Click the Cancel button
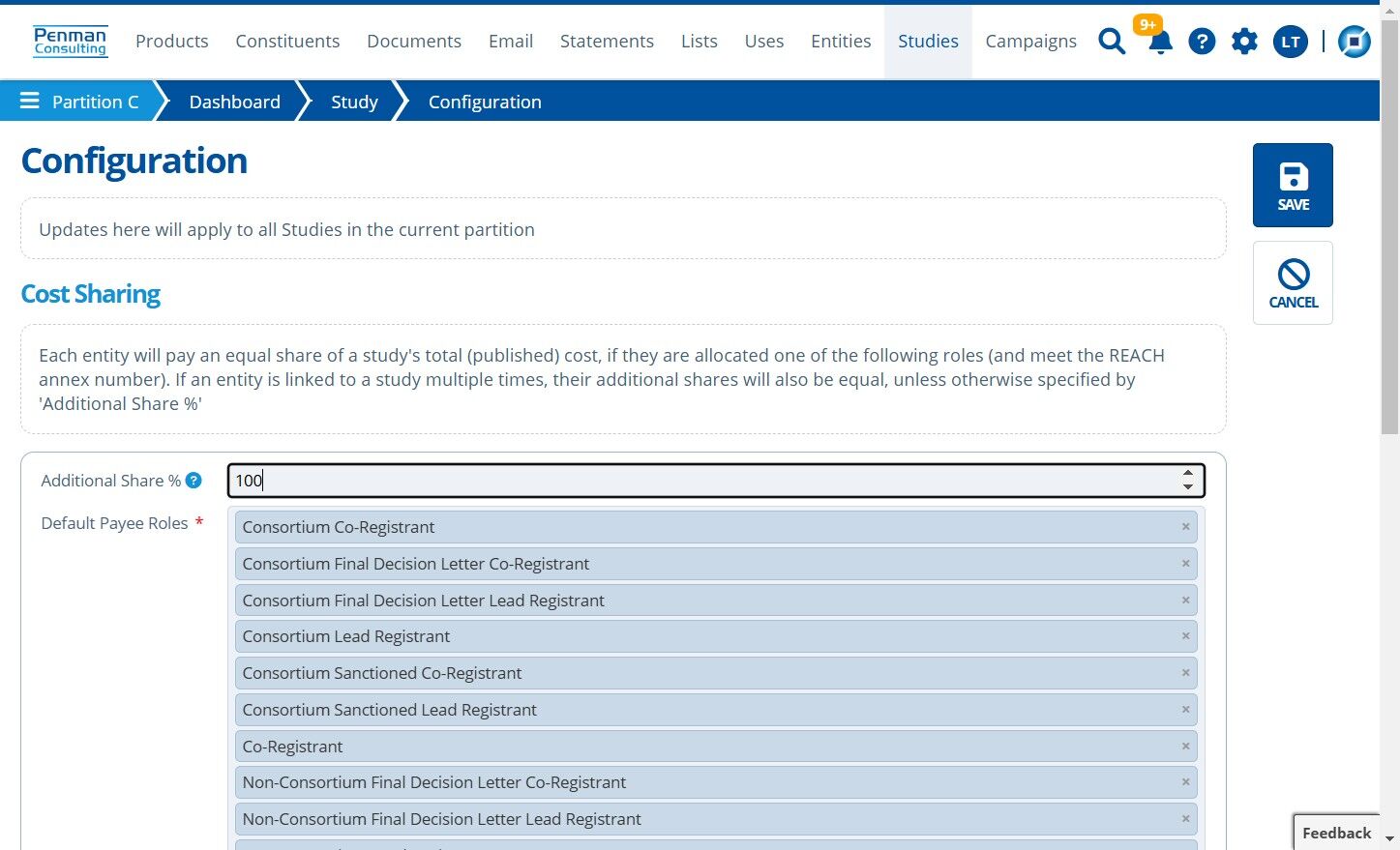The width and height of the screenshot is (1400, 850). pos(1293,282)
